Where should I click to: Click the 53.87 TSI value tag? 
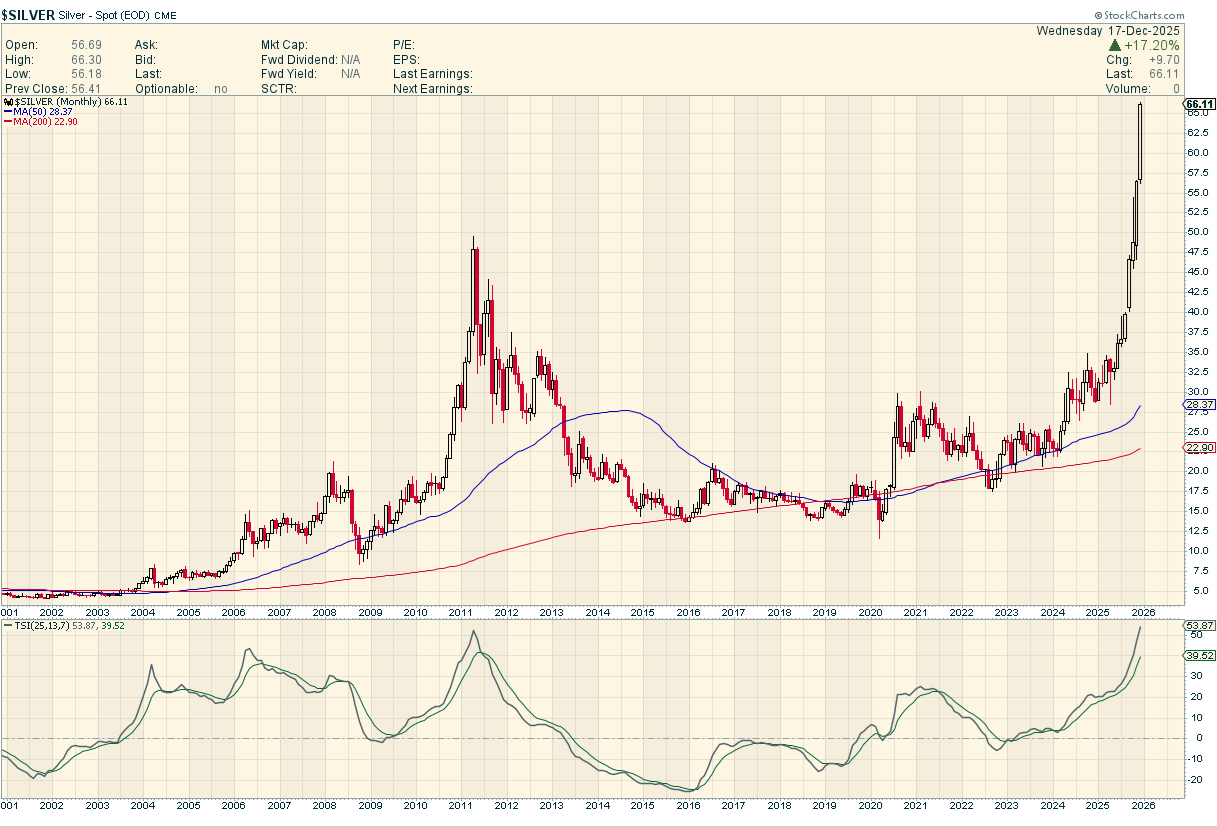pyautogui.click(x=1199, y=626)
